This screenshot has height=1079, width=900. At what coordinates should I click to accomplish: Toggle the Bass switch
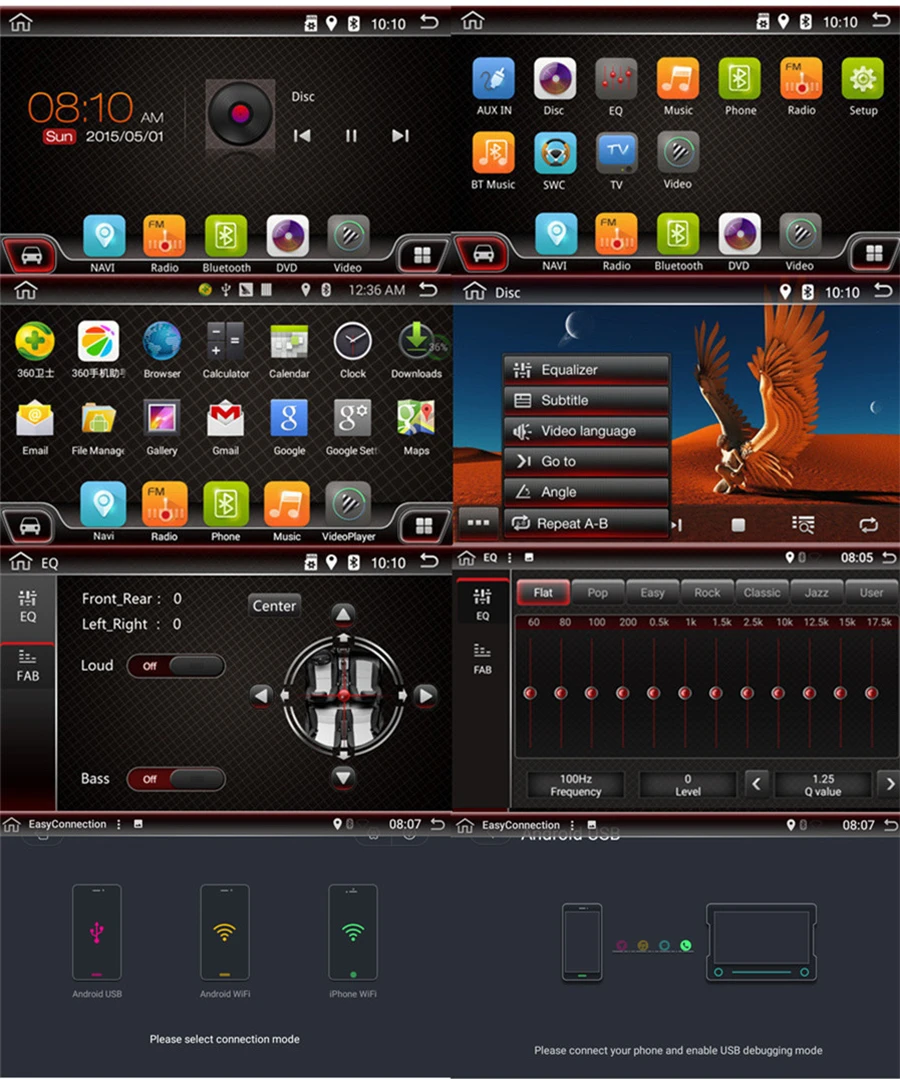[x=176, y=779]
